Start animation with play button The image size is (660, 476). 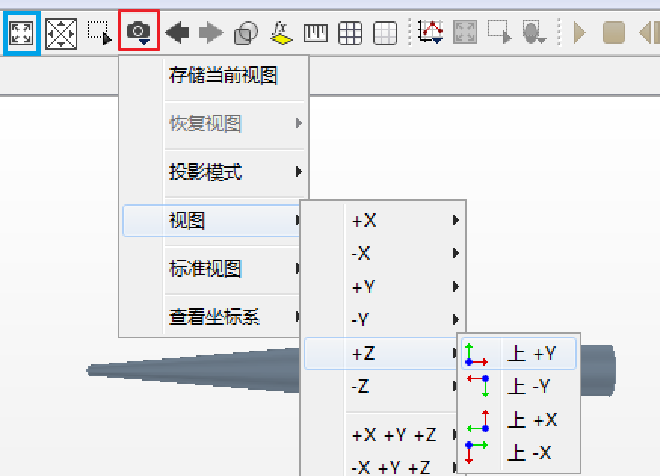tap(580, 33)
